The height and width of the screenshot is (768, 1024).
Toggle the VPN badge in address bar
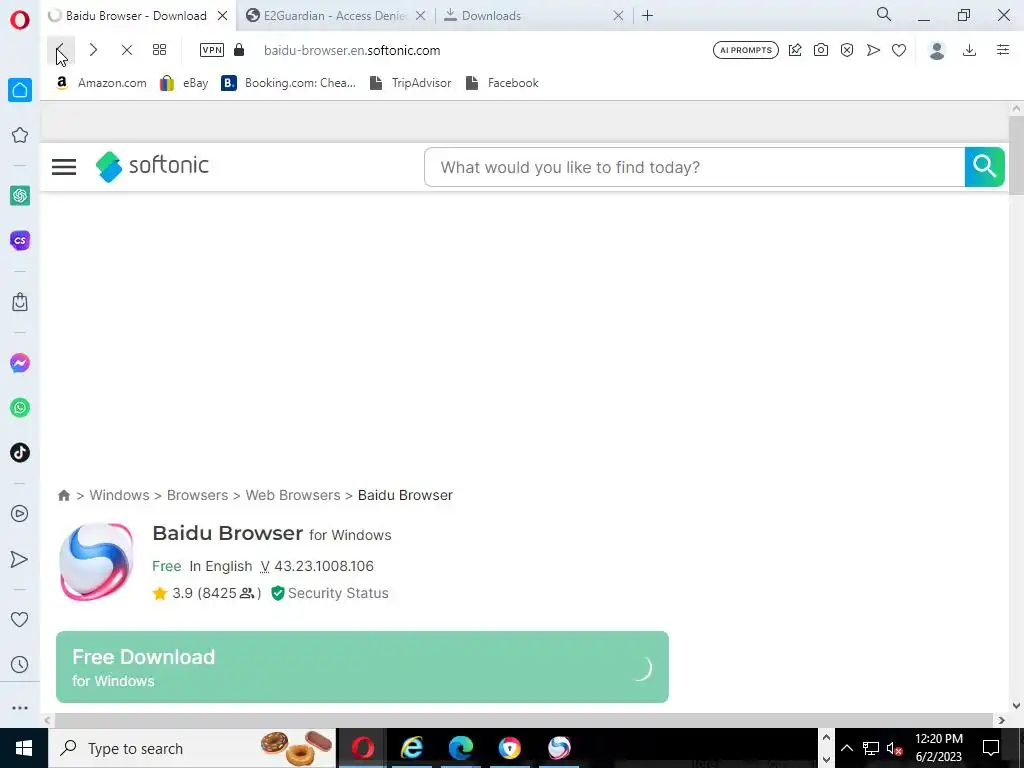pyautogui.click(x=212, y=50)
